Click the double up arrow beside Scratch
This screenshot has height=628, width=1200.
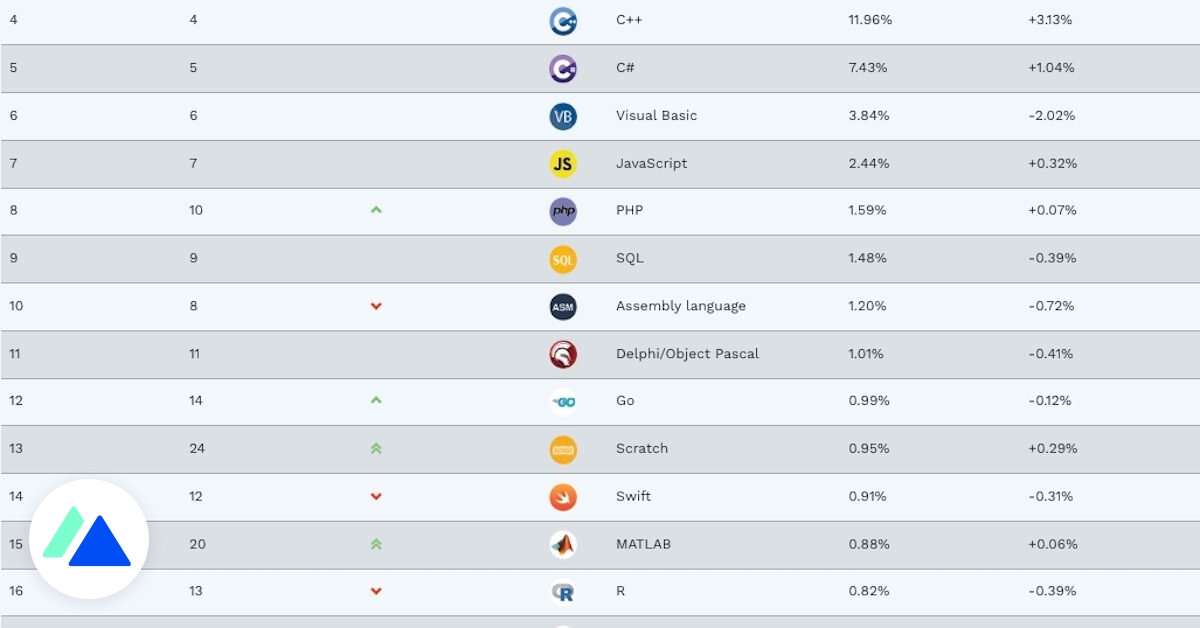click(376, 449)
